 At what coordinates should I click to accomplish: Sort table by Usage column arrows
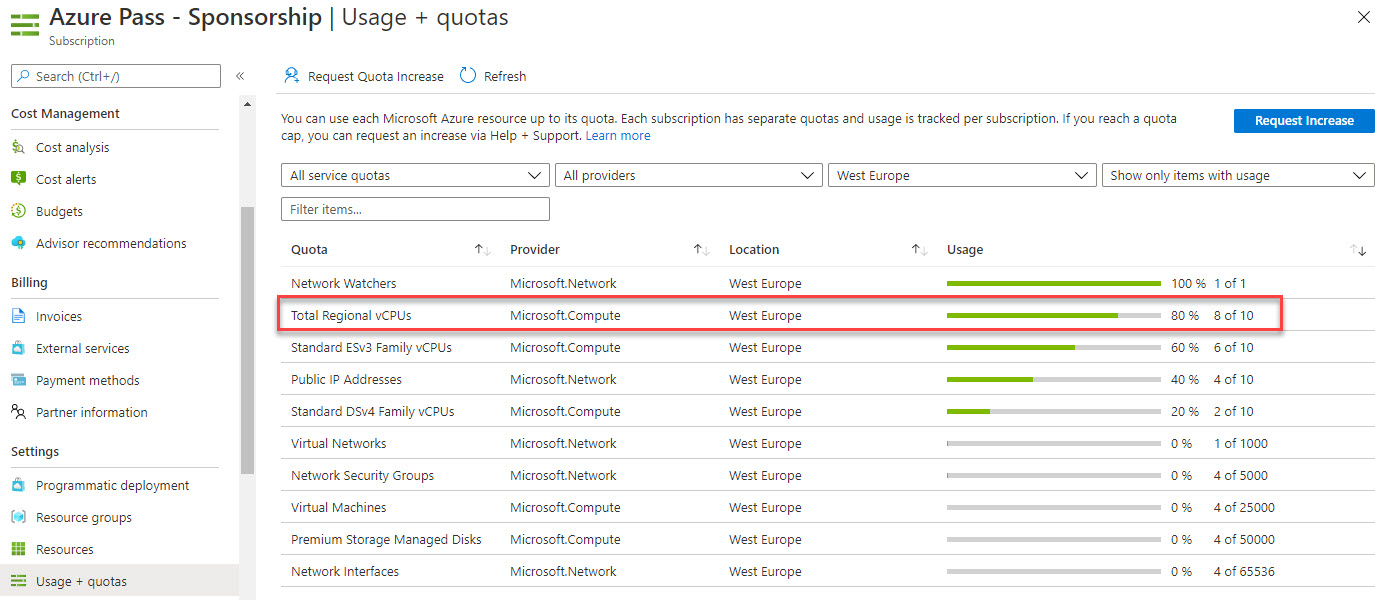(1358, 250)
